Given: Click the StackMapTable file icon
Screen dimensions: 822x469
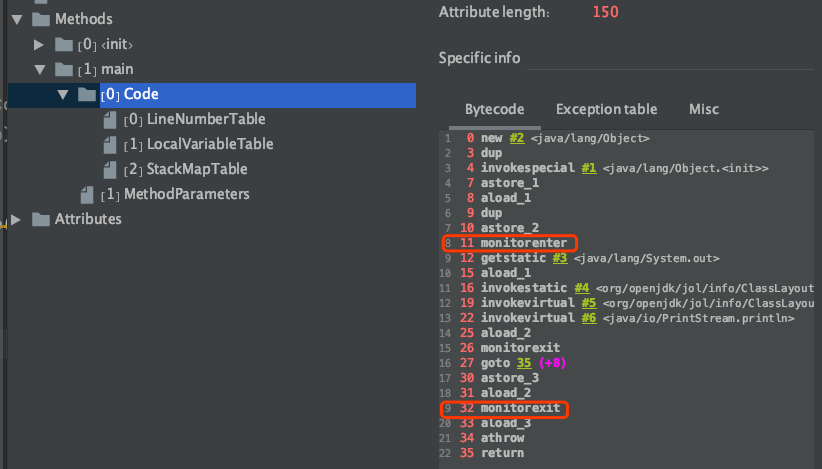Looking at the screenshot, I should tap(109, 169).
